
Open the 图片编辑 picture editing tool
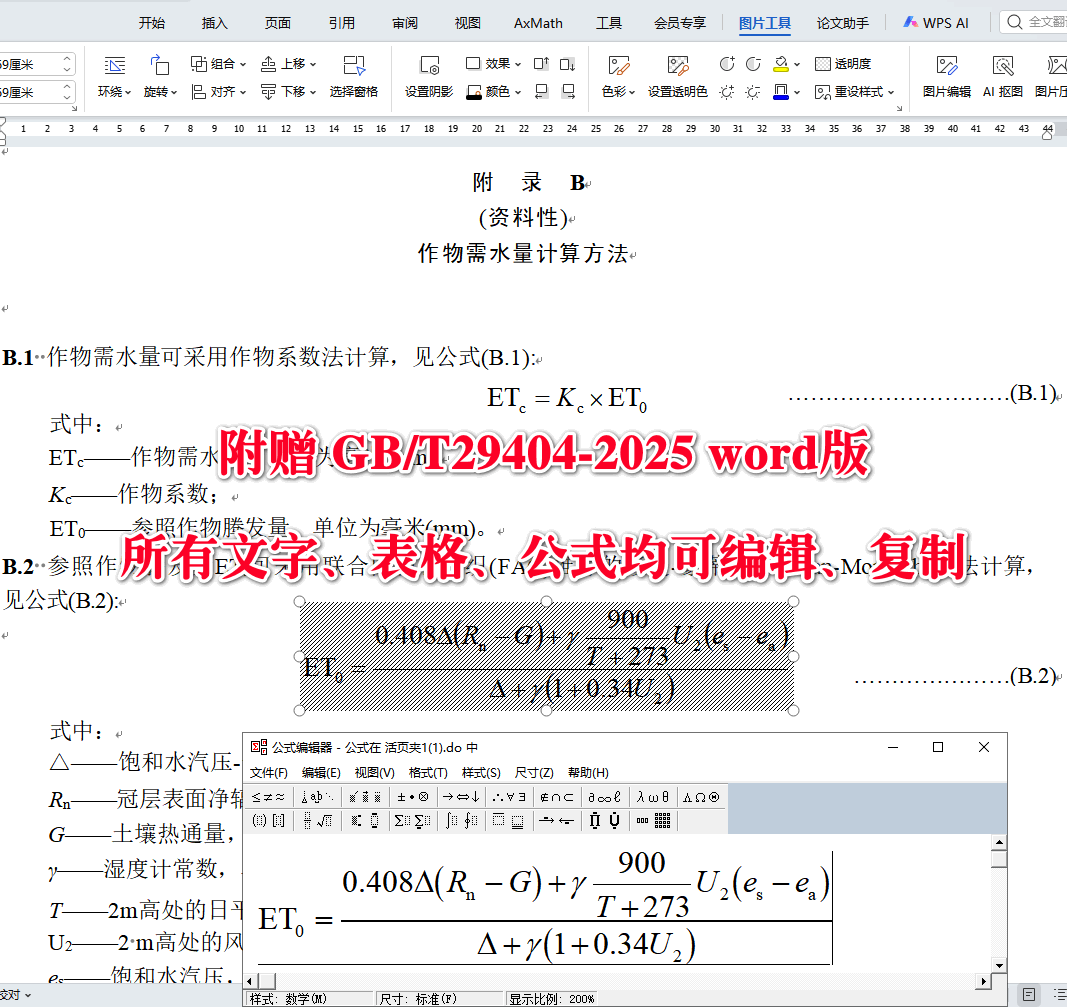click(946, 76)
